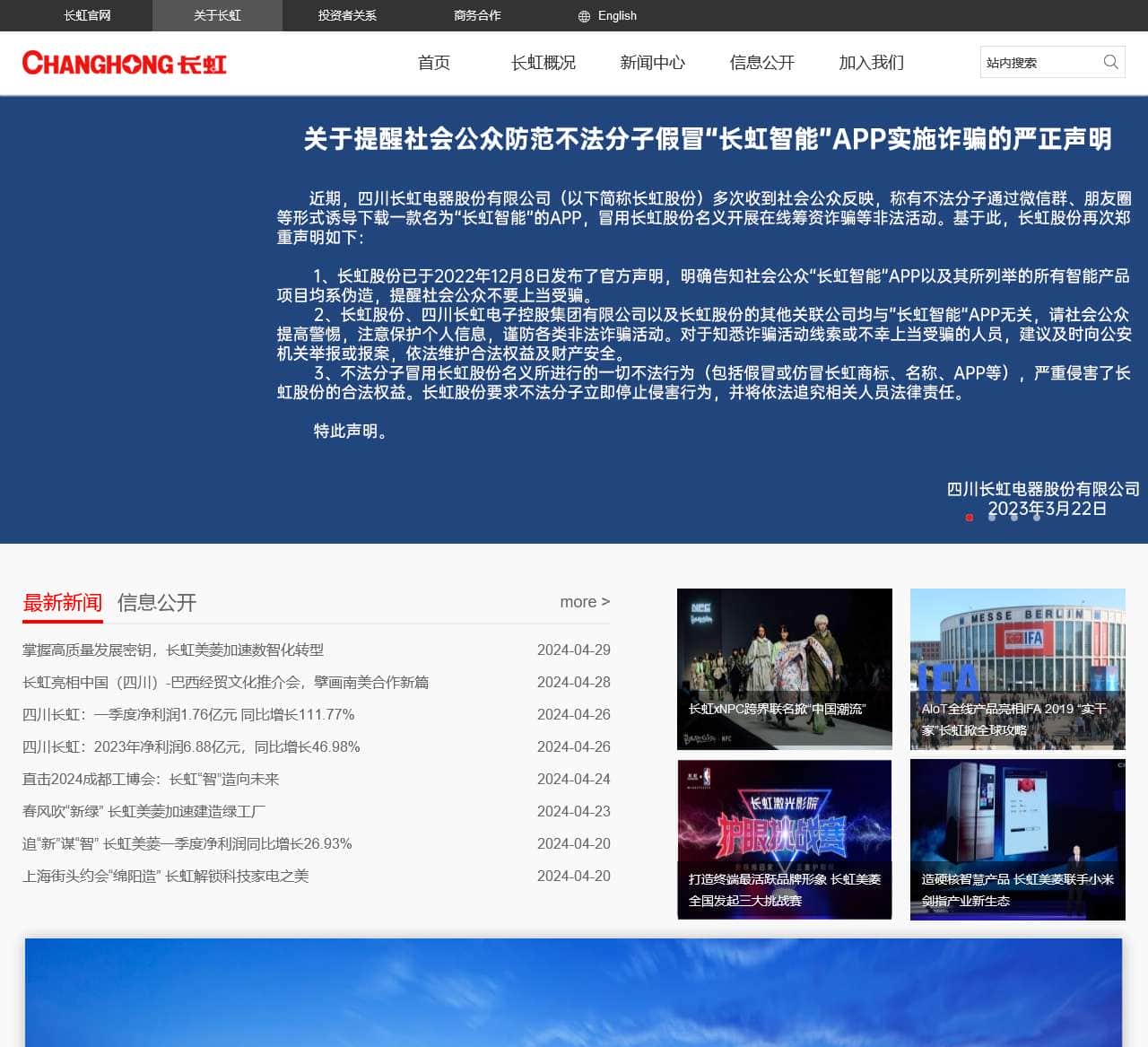Open news 上海街头约会"绵阳造" 长虹解锁科技家电之美

click(x=166, y=876)
